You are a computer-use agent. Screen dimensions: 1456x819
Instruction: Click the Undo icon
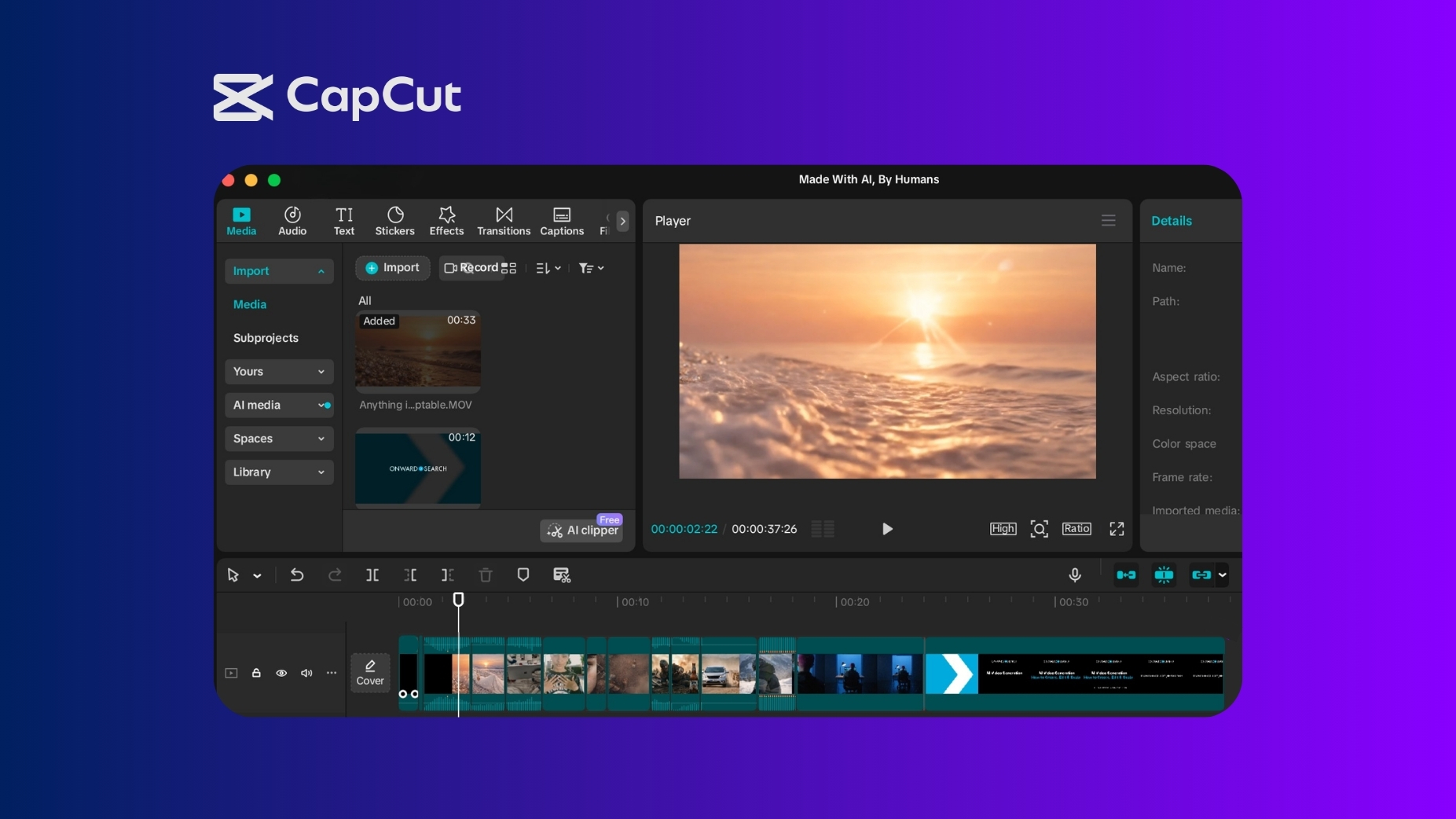pyautogui.click(x=297, y=575)
